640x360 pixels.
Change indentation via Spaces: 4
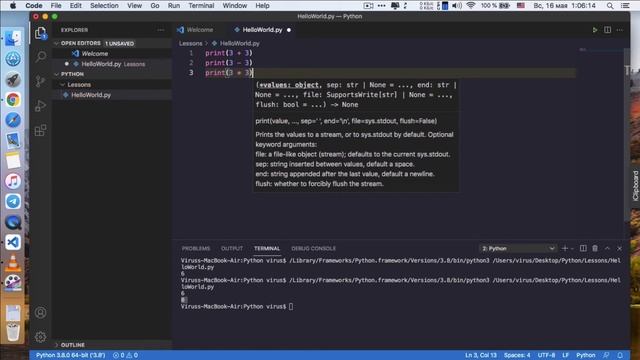tap(517, 355)
